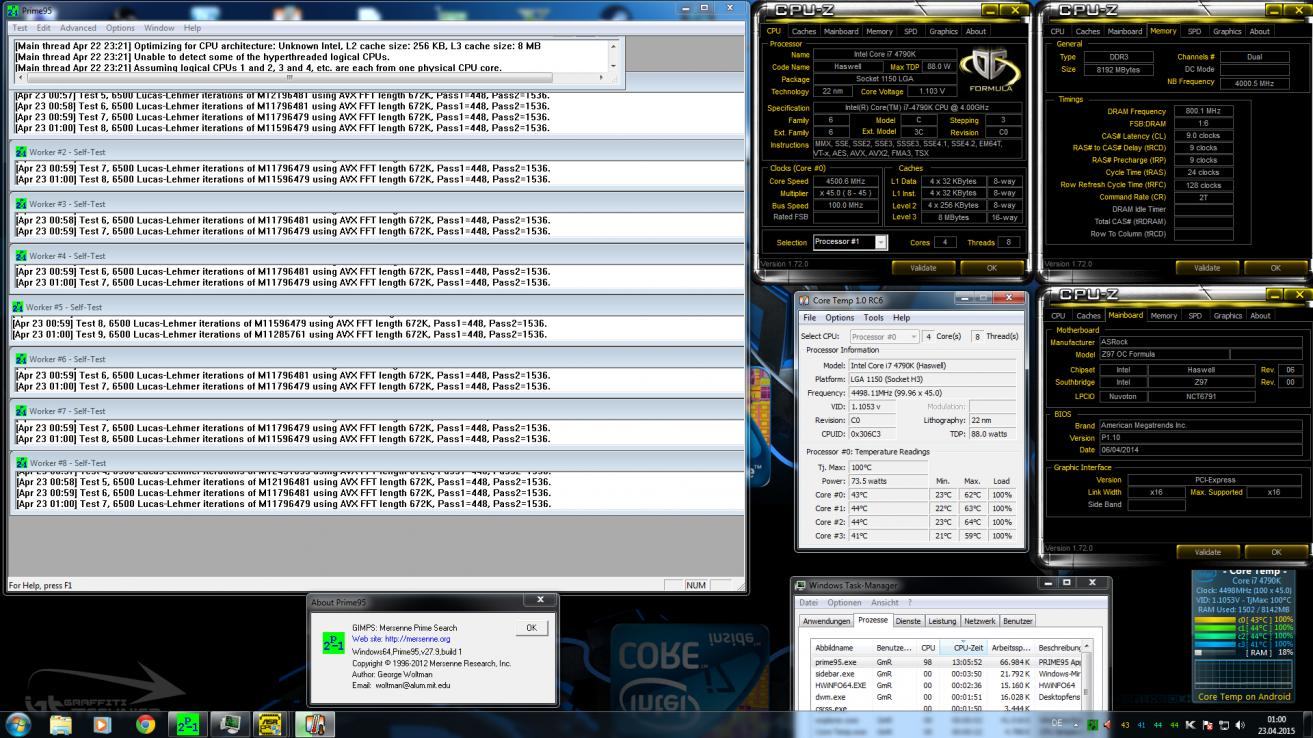Image resolution: width=1313 pixels, height=738 pixels.
Task: Switch to Leistung tab in Task Manager
Action: pyautogui.click(x=942, y=621)
